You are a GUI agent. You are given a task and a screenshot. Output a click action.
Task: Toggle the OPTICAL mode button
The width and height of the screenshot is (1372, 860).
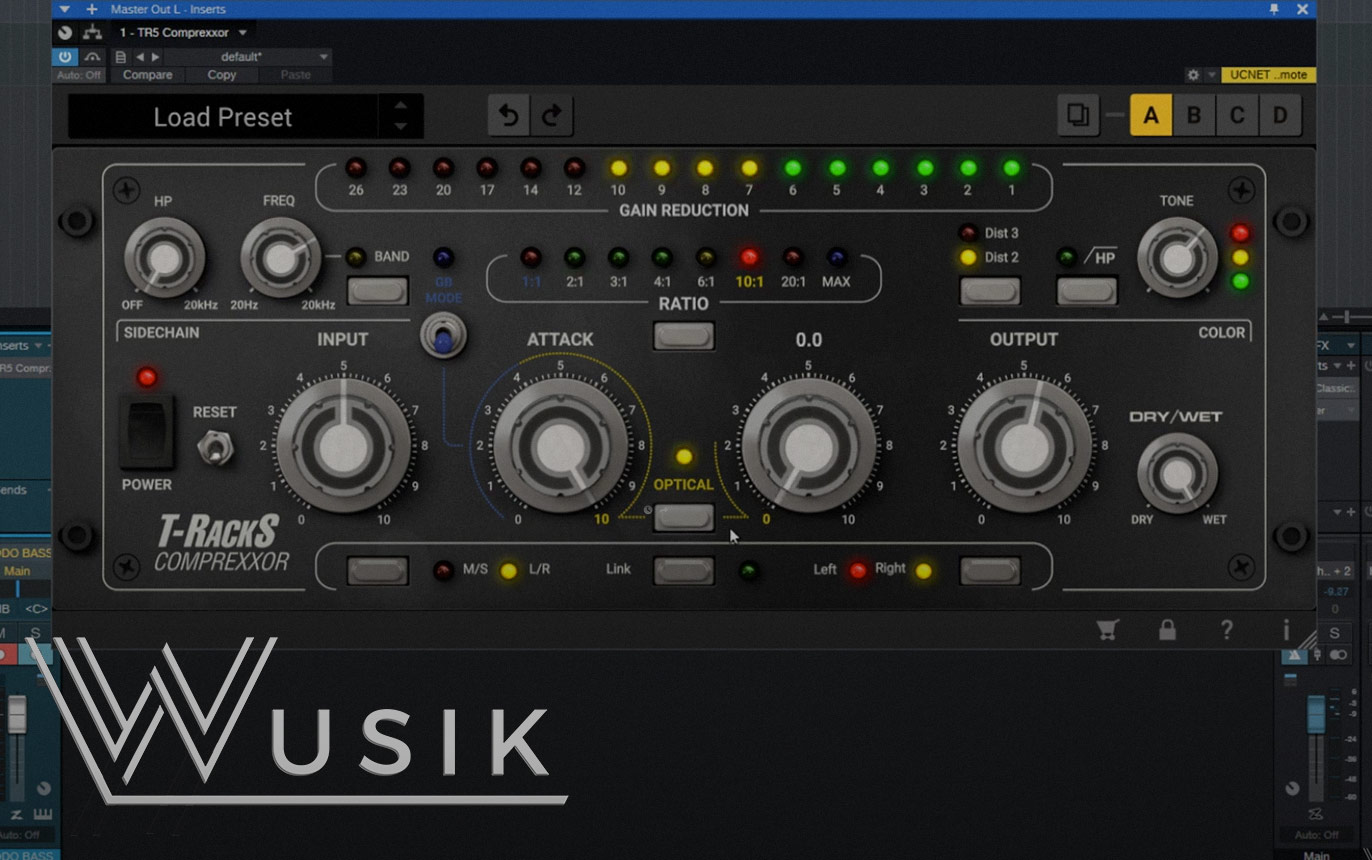click(x=684, y=517)
